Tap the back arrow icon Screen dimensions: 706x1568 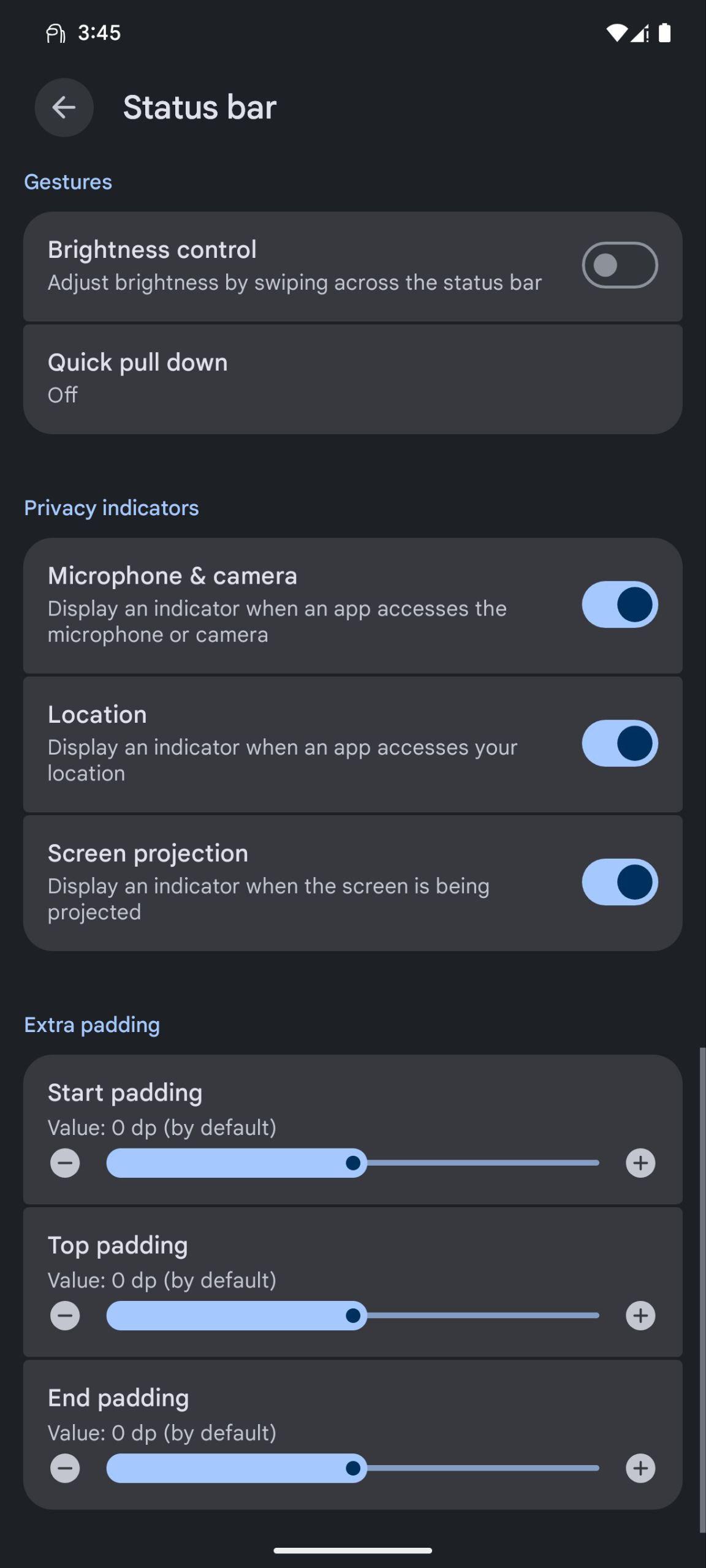(x=64, y=107)
